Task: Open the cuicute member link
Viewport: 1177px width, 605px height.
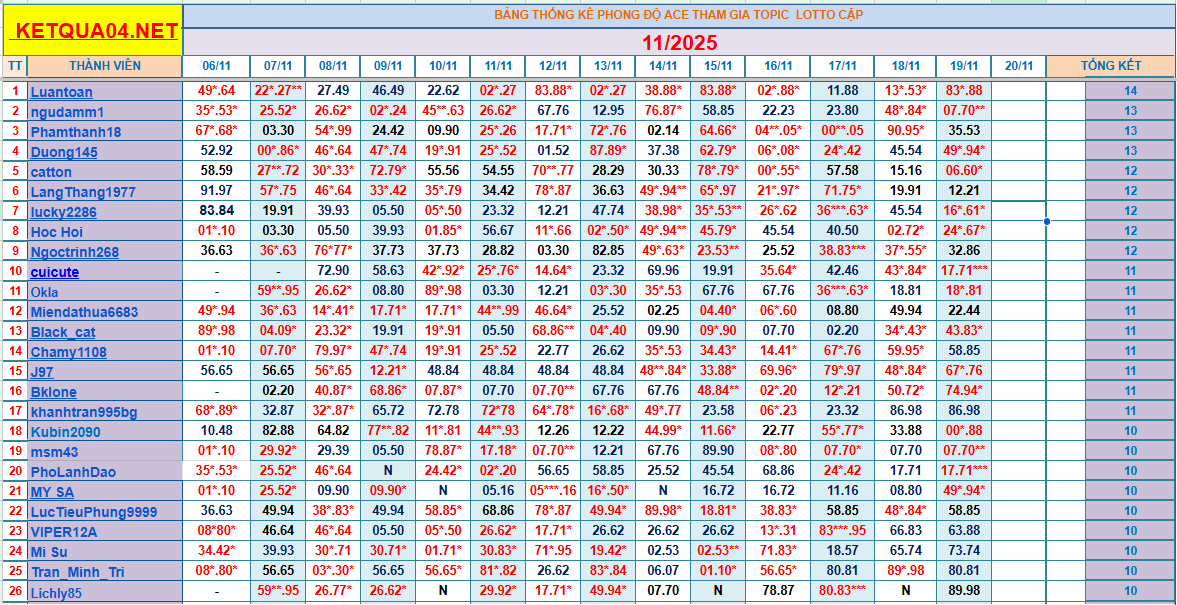Action: click(55, 272)
